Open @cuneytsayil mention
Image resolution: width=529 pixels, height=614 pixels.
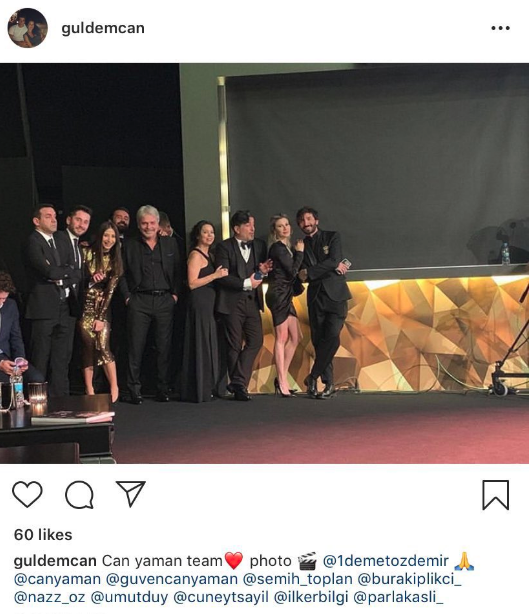click(x=221, y=598)
